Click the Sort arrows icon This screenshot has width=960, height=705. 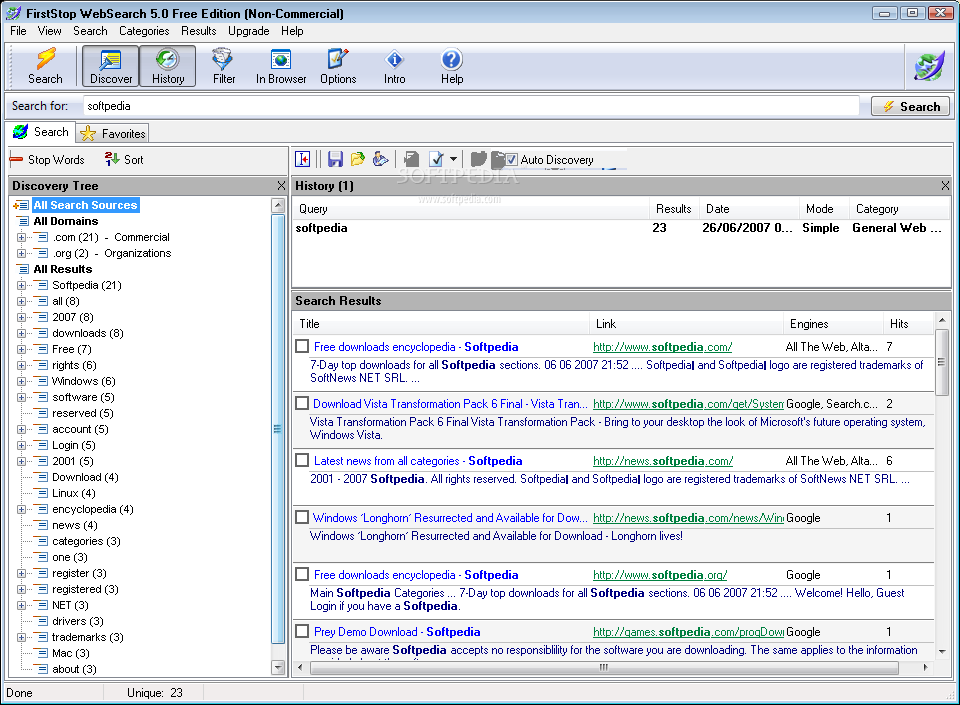[x=111, y=159]
